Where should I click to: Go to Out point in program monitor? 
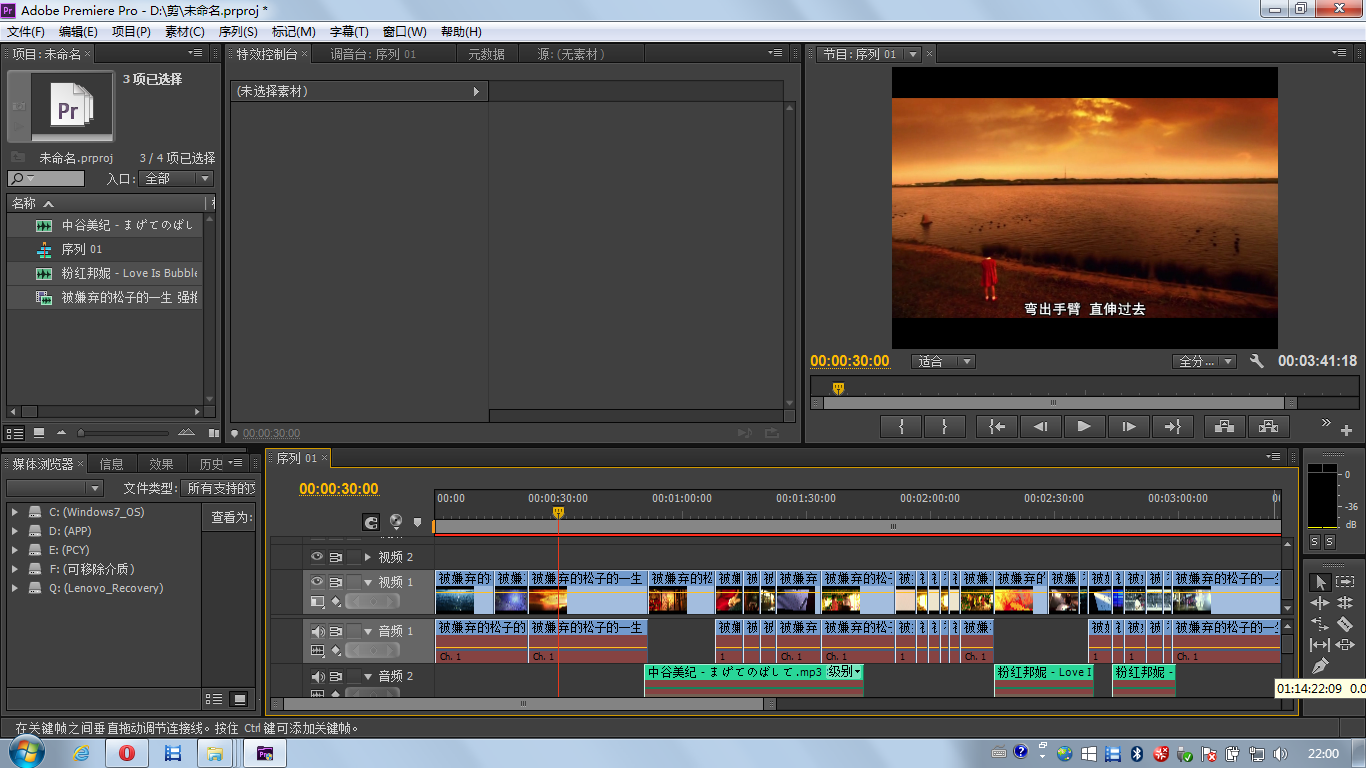coord(1172,426)
